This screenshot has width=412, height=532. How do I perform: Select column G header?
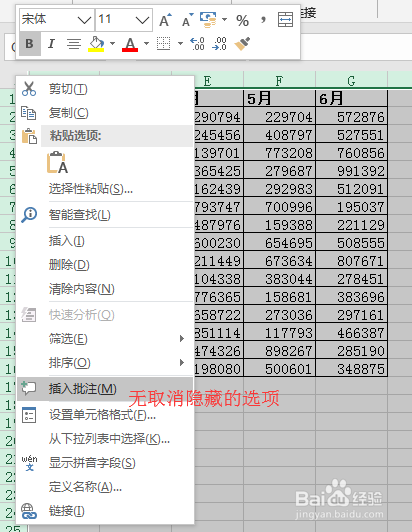point(351,80)
